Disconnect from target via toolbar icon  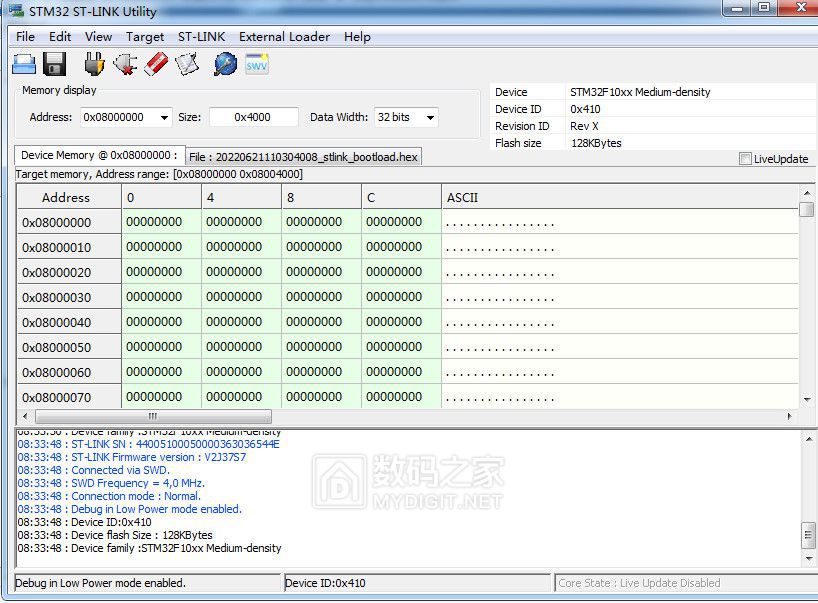point(125,65)
